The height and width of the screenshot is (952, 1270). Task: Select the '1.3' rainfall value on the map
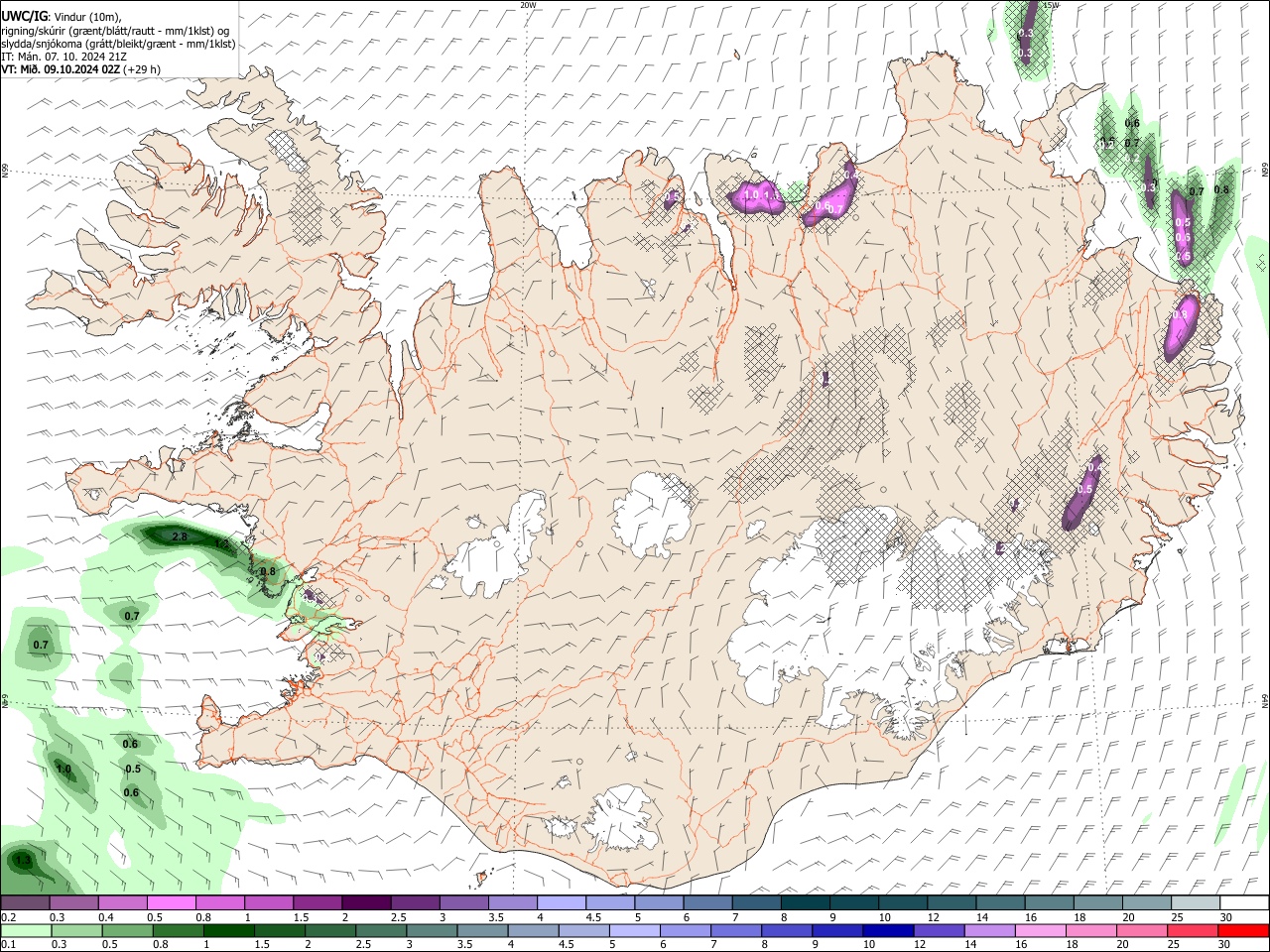(x=24, y=861)
